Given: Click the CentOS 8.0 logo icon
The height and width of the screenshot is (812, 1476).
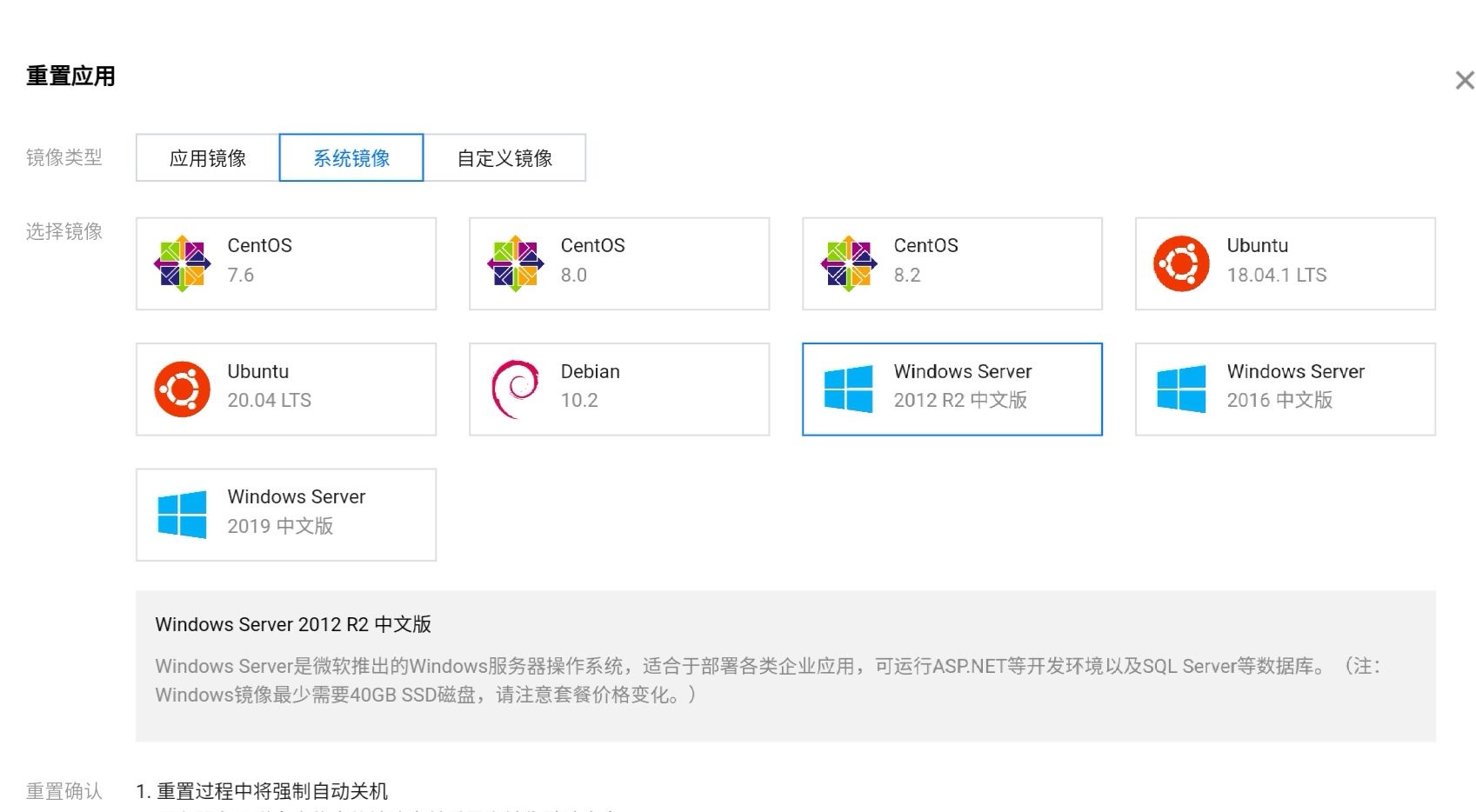Looking at the screenshot, I should click(515, 261).
